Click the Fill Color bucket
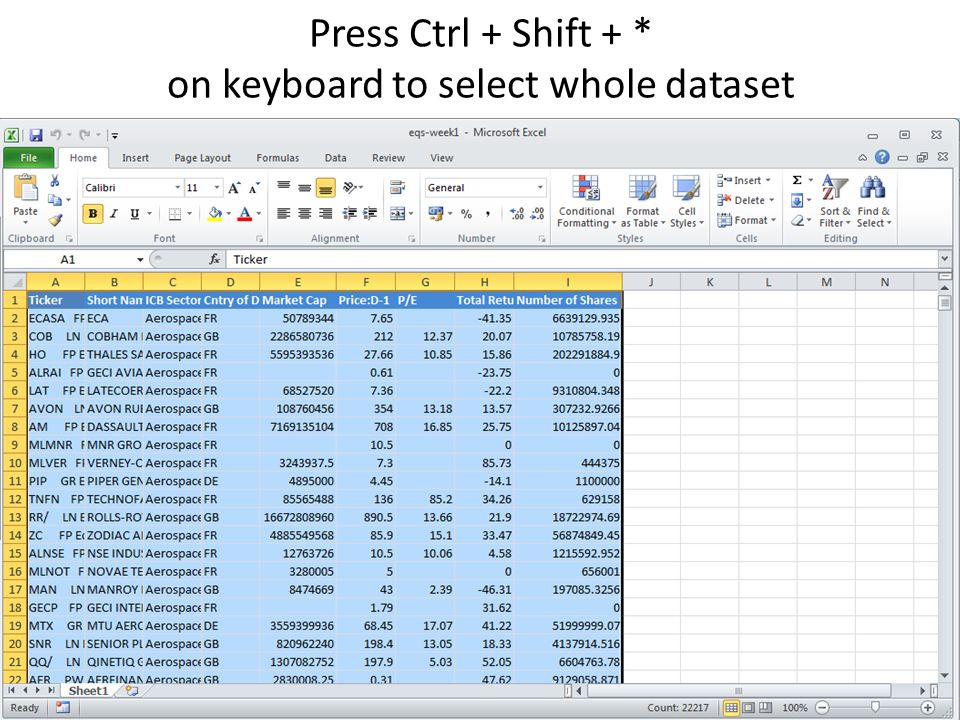This screenshot has width=960, height=720. (x=214, y=214)
